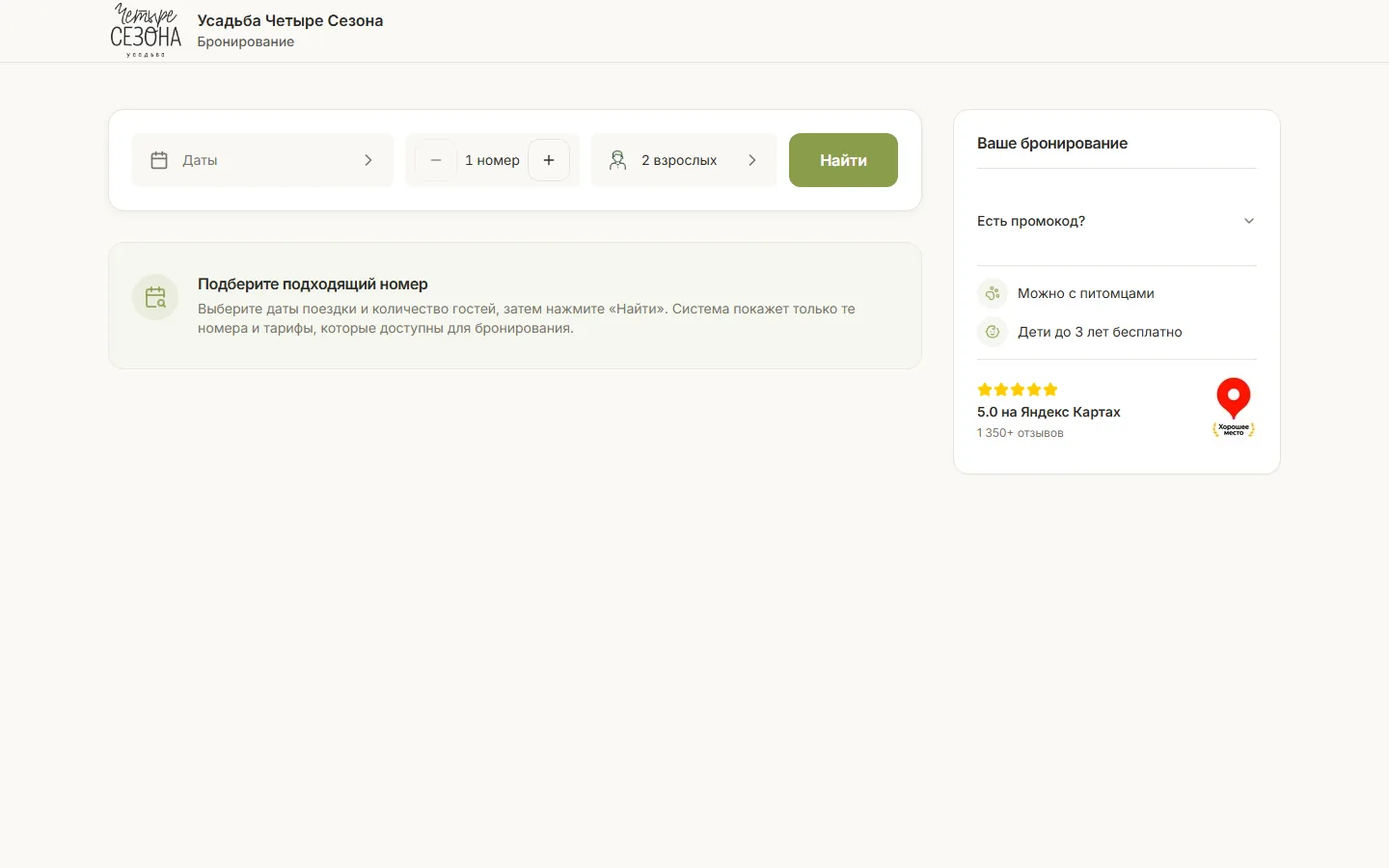
Task: Expand the Есть промокод? section
Action: click(x=1117, y=221)
